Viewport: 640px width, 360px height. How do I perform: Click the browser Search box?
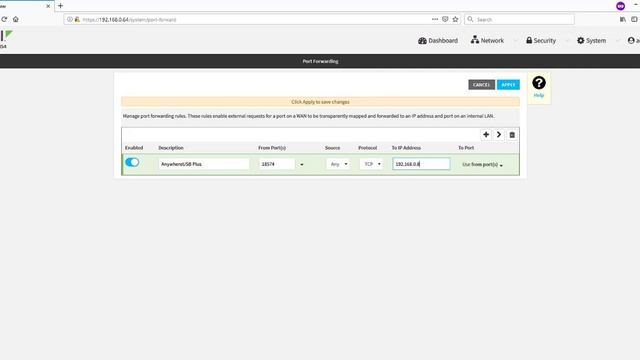[519, 19]
